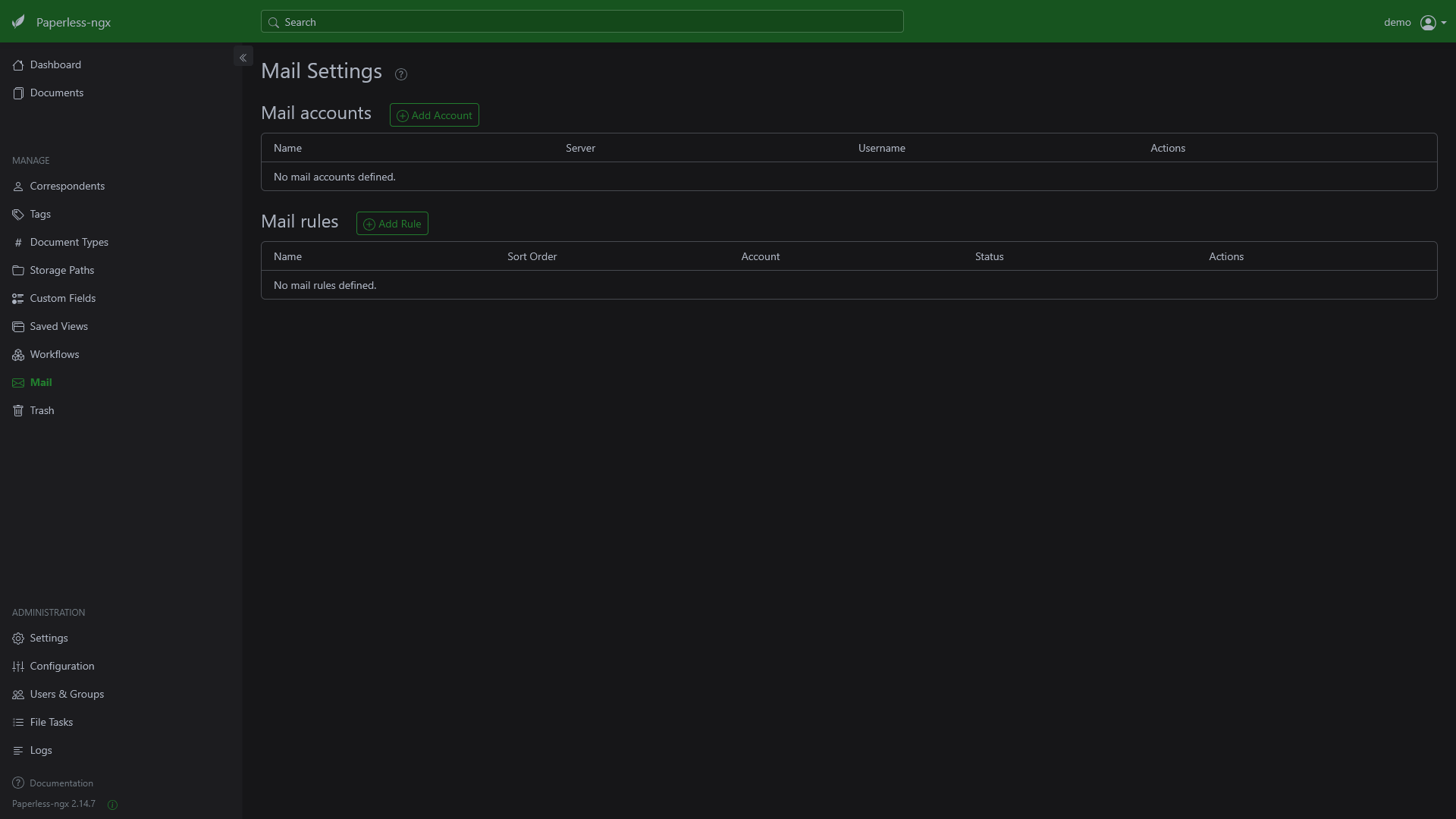The height and width of the screenshot is (819, 1456).
Task: Click the Add Rule button
Action: pyautogui.click(x=392, y=224)
